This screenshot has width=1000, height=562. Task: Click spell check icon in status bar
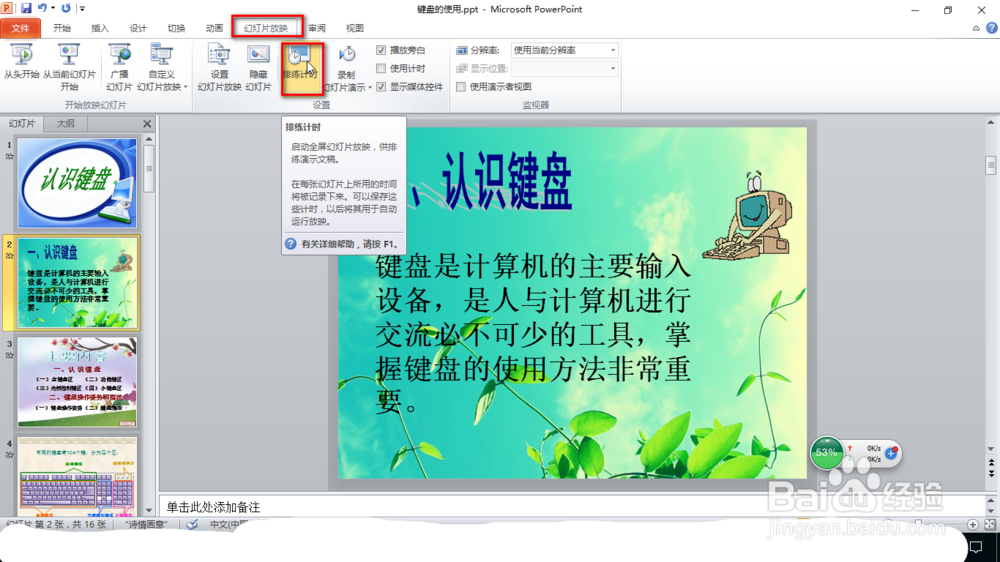click(x=192, y=524)
